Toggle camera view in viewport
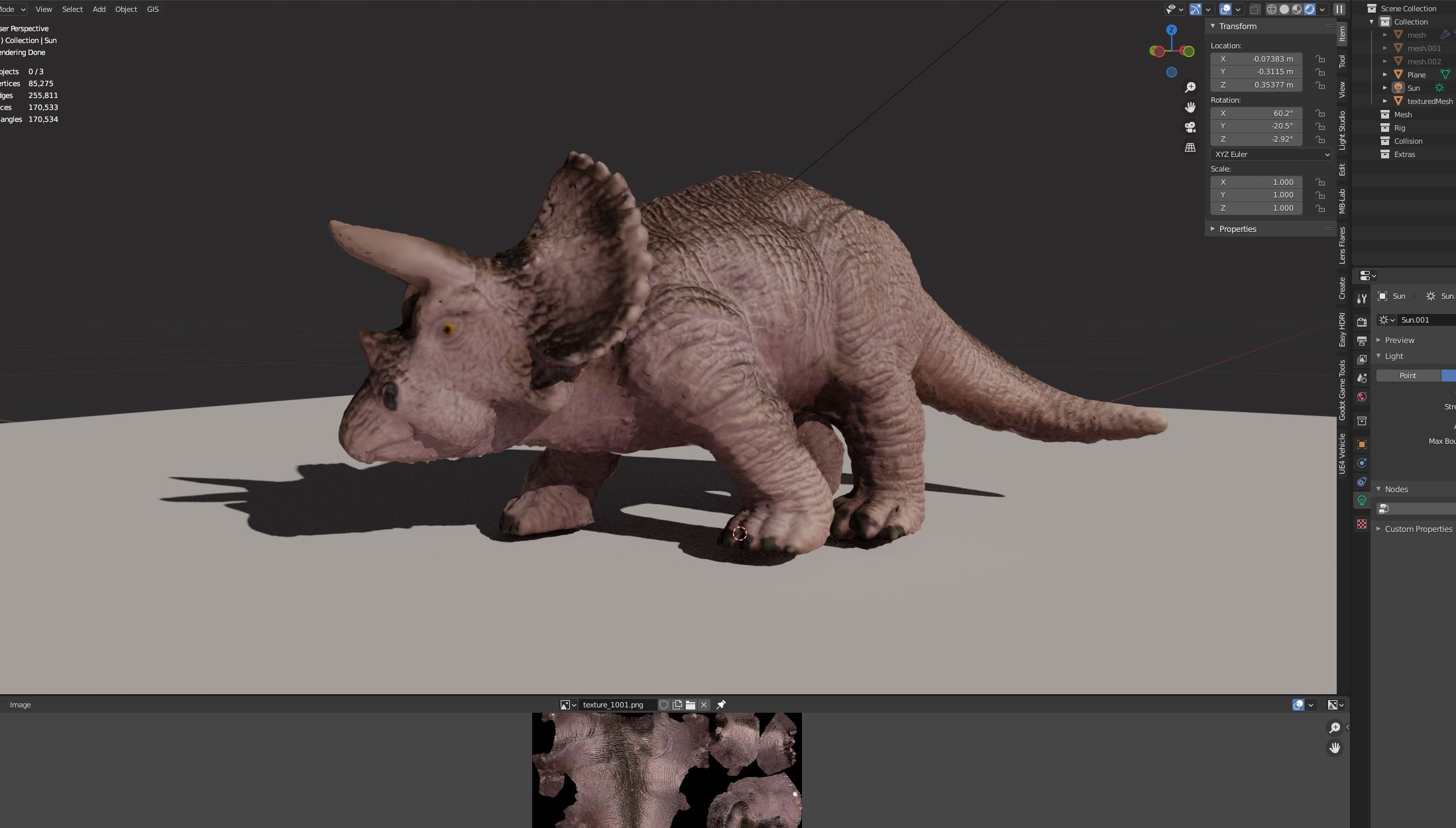 pos(1190,127)
